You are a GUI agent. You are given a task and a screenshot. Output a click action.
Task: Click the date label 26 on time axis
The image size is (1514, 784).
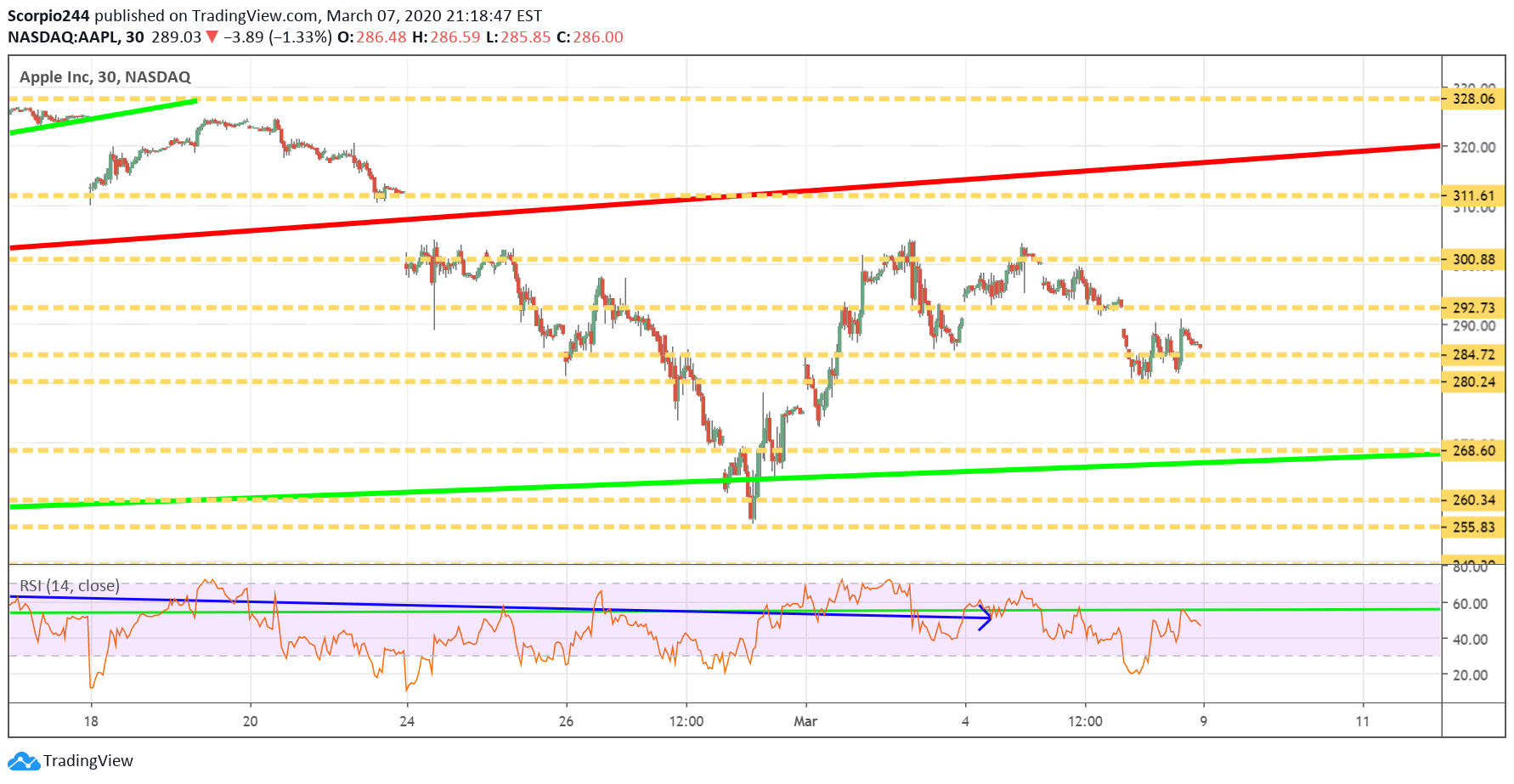pos(566,721)
